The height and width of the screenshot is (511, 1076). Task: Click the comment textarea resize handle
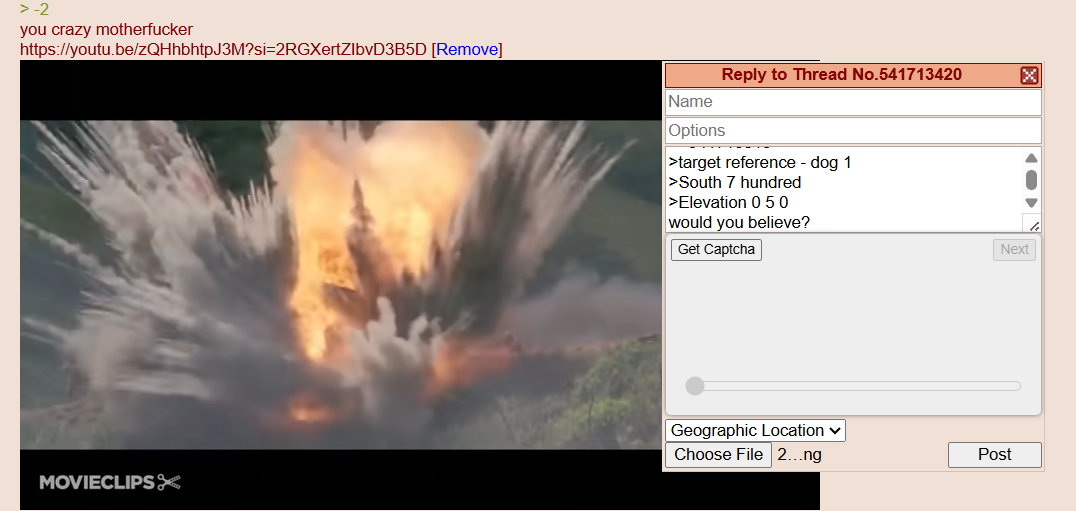click(x=1033, y=224)
